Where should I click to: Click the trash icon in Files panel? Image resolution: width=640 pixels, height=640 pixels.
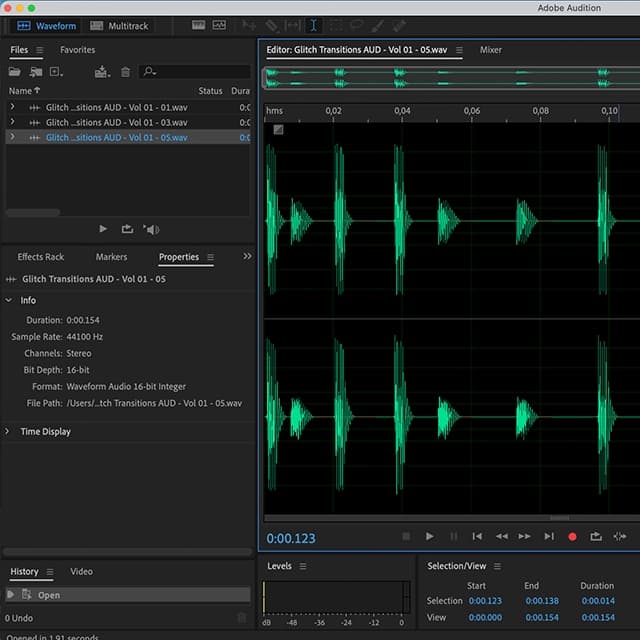pyautogui.click(x=125, y=72)
